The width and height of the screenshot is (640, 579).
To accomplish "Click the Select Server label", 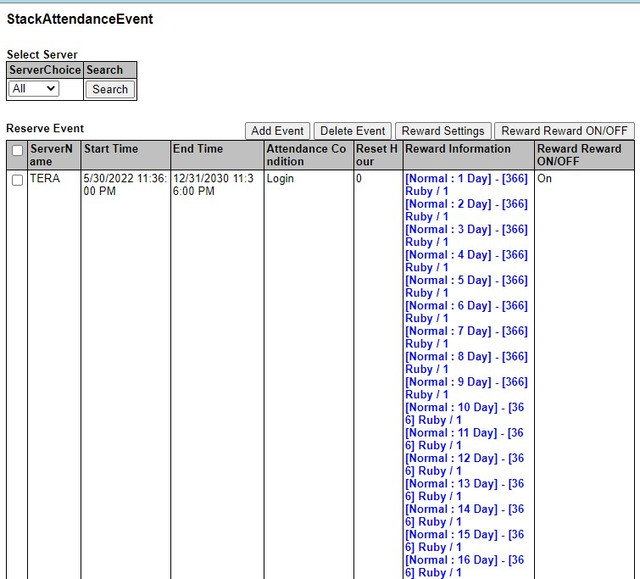I will click(x=42, y=54).
